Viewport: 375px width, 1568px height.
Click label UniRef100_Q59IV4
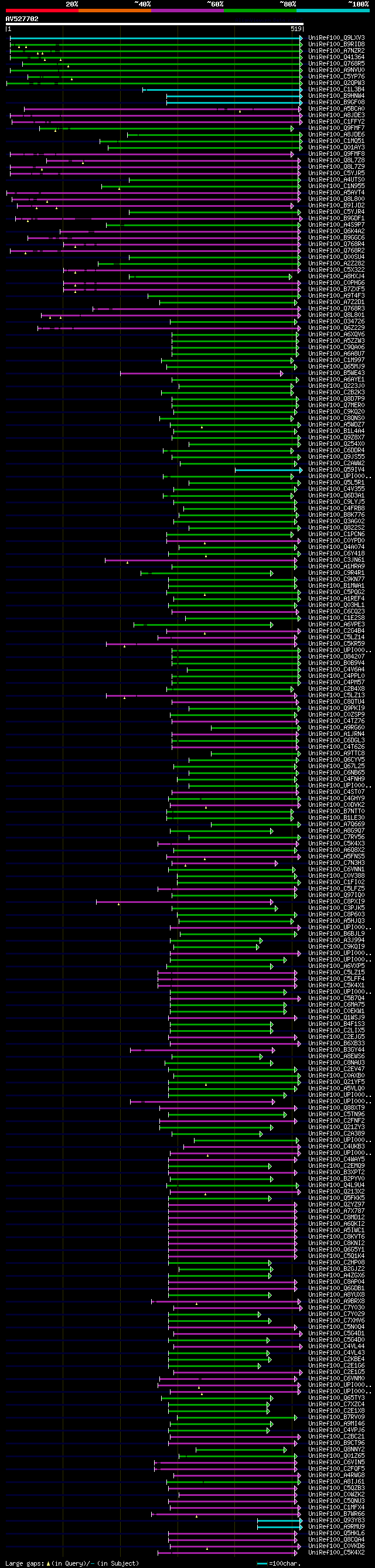337,470
